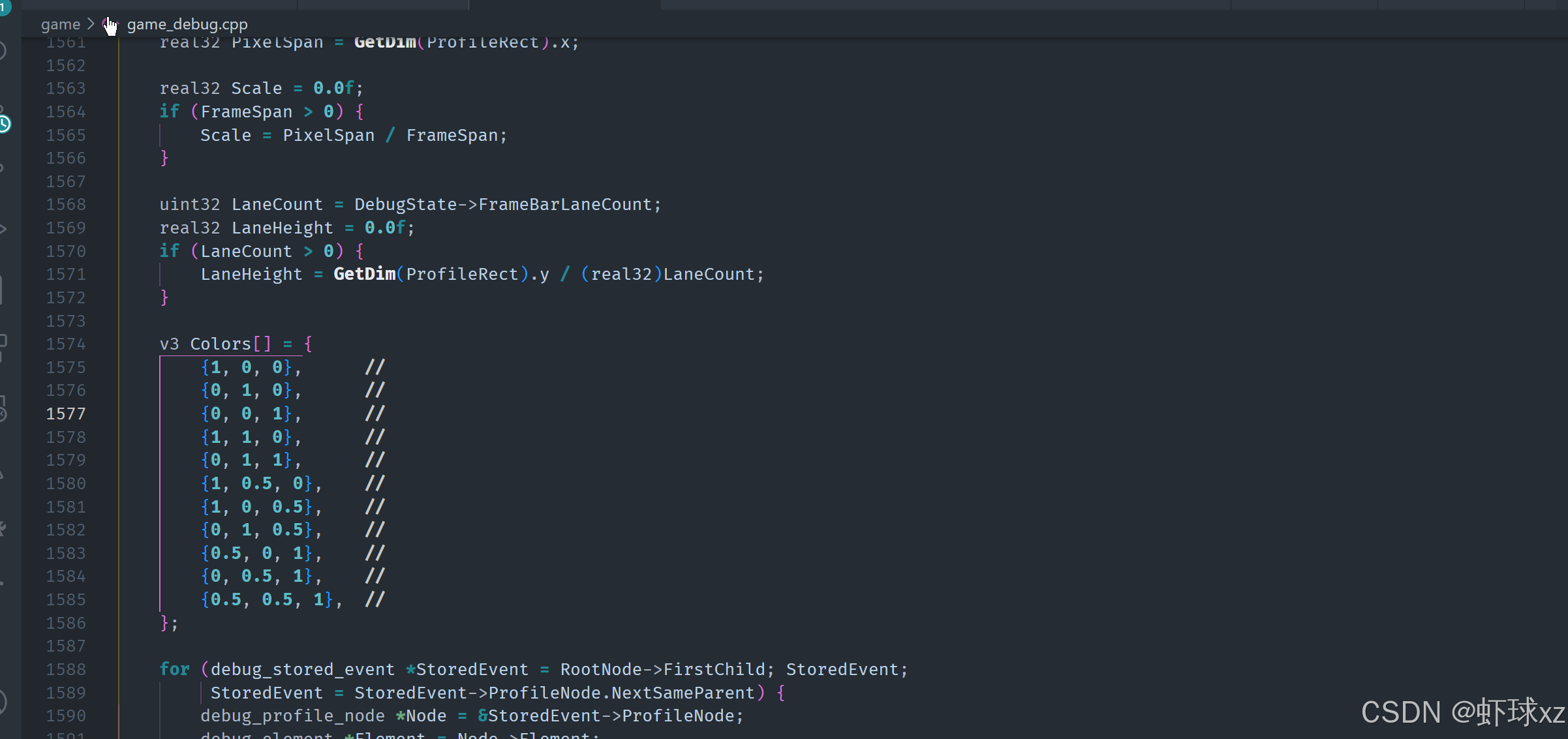Viewport: 1568px width, 739px height.
Task: Click the Colors array variable name
Action: click(220, 344)
